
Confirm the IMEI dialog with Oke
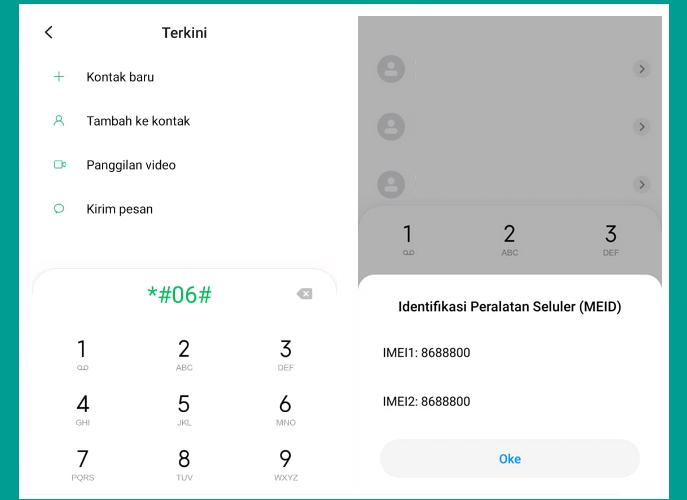pos(510,459)
